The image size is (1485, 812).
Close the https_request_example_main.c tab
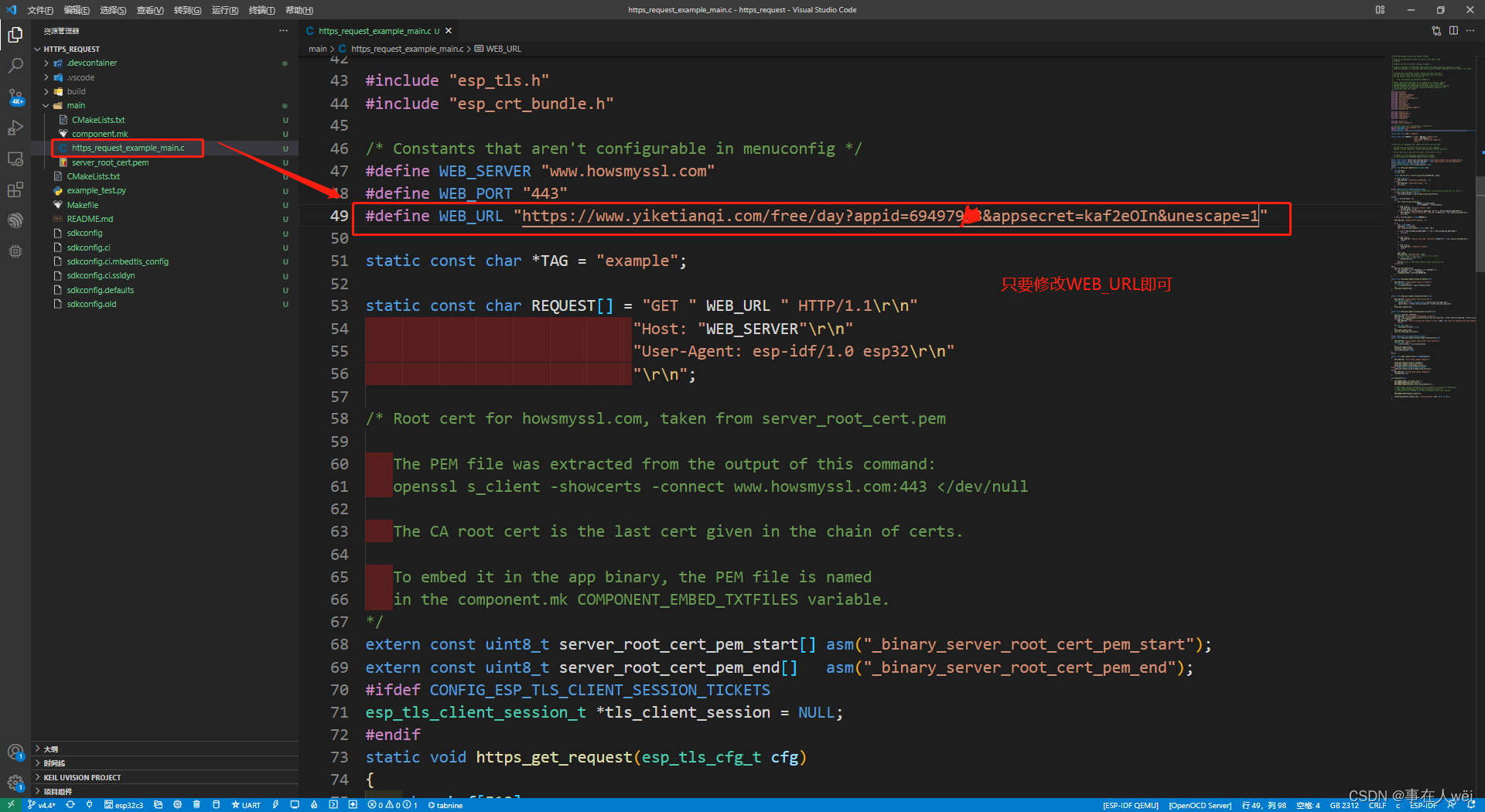[x=449, y=31]
